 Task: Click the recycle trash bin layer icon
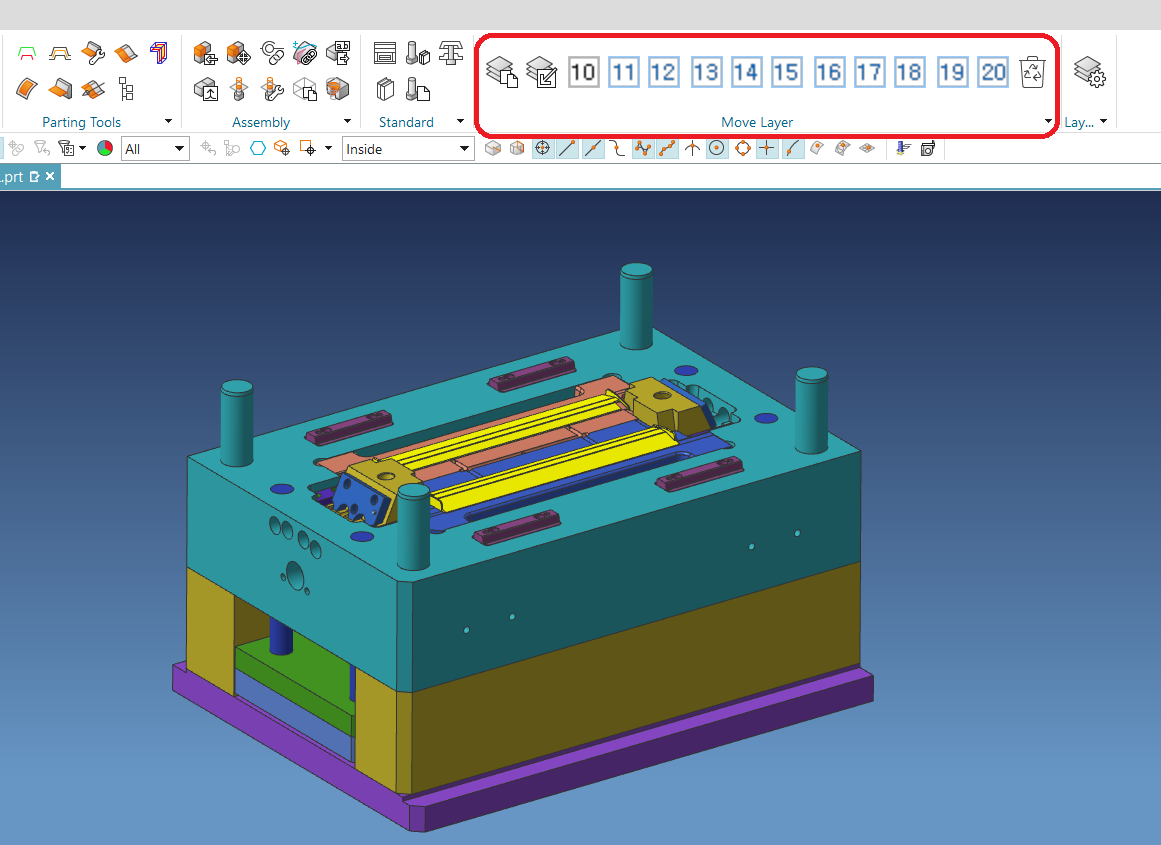pos(1032,72)
